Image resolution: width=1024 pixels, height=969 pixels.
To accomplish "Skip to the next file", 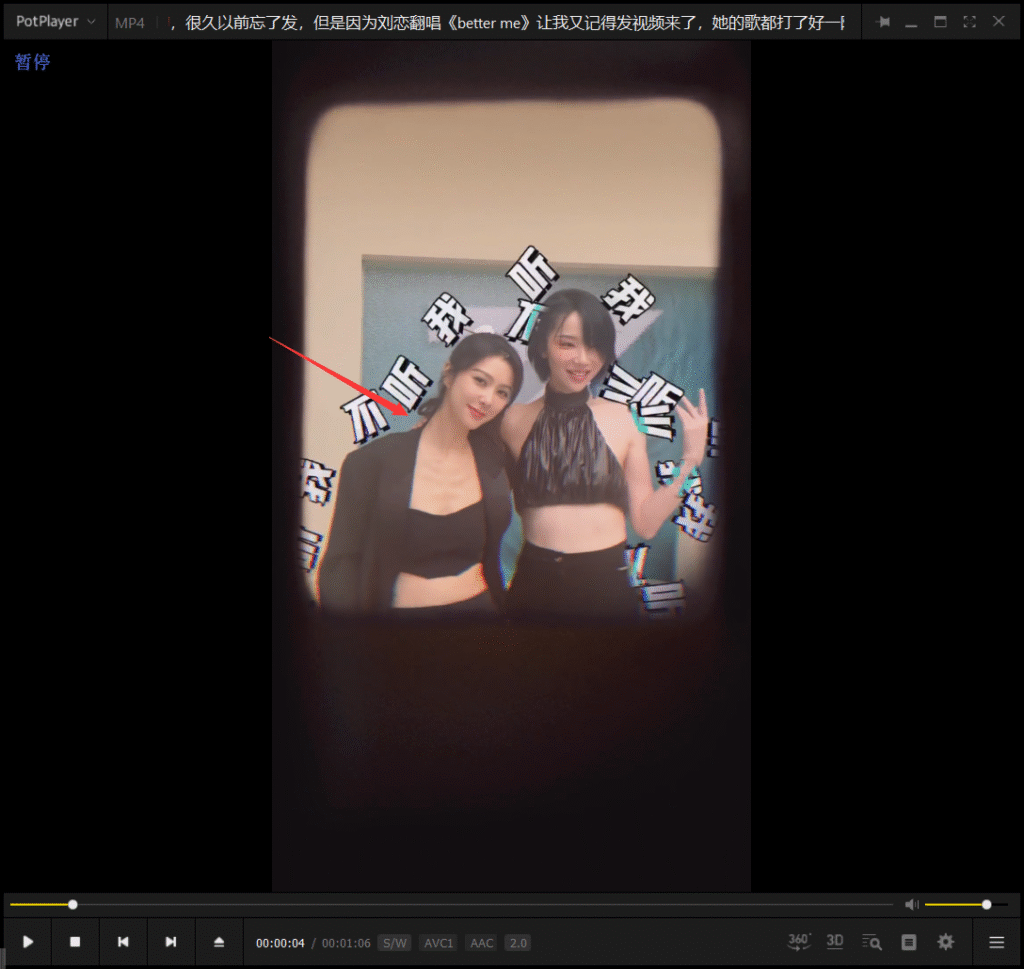I will pyautogui.click(x=171, y=942).
